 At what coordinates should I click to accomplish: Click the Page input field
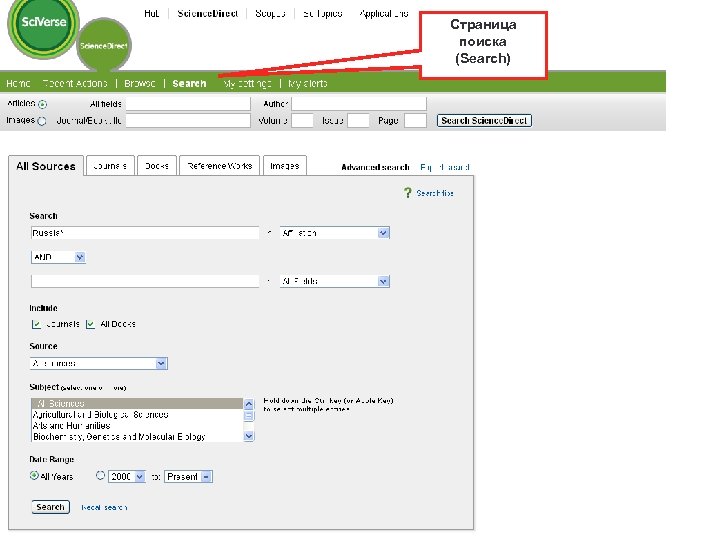[x=416, y=121]
